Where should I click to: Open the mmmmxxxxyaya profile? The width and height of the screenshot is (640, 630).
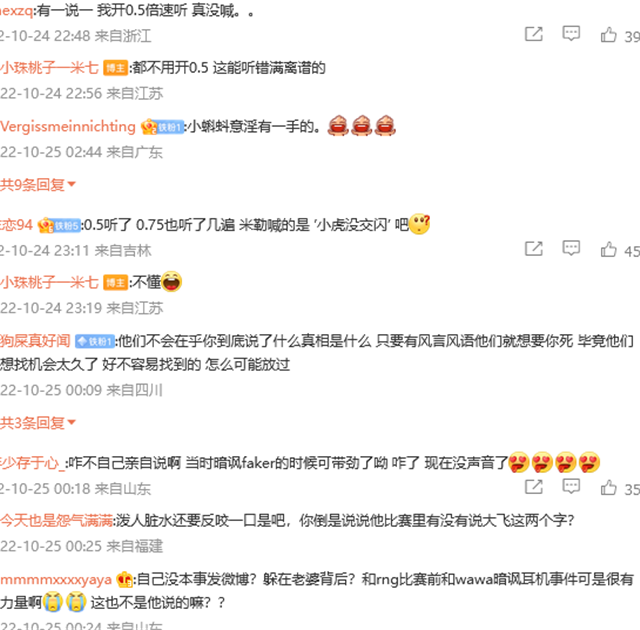pyautogui.click(x=56, y=579)
